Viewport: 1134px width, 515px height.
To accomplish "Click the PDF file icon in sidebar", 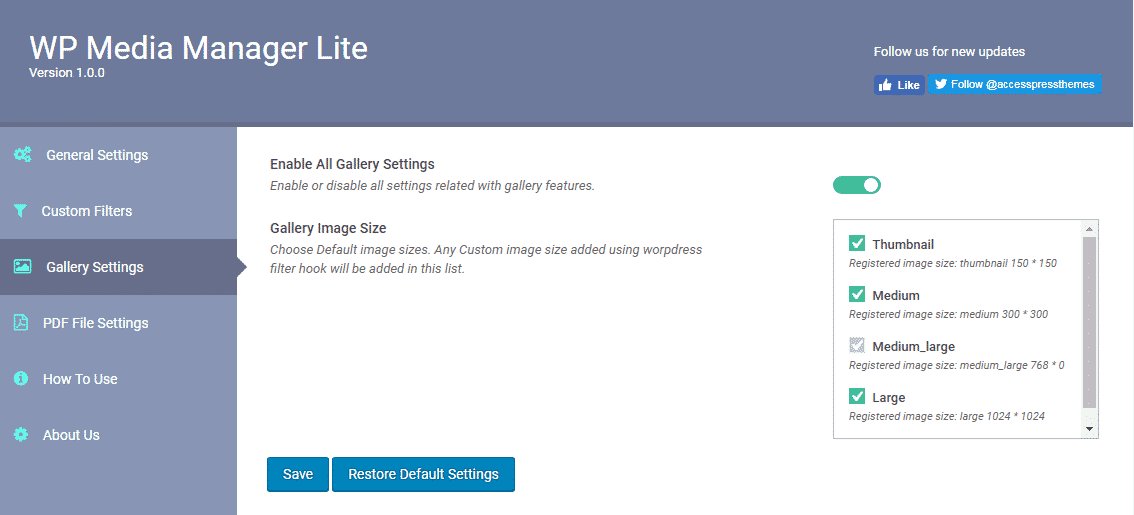I will 21,323.
